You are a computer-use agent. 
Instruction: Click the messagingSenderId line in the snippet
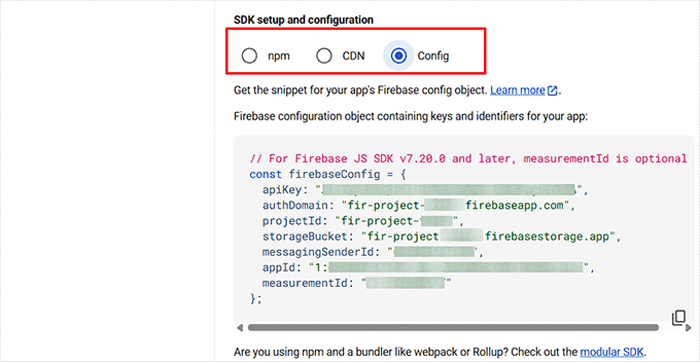(373, 252)
